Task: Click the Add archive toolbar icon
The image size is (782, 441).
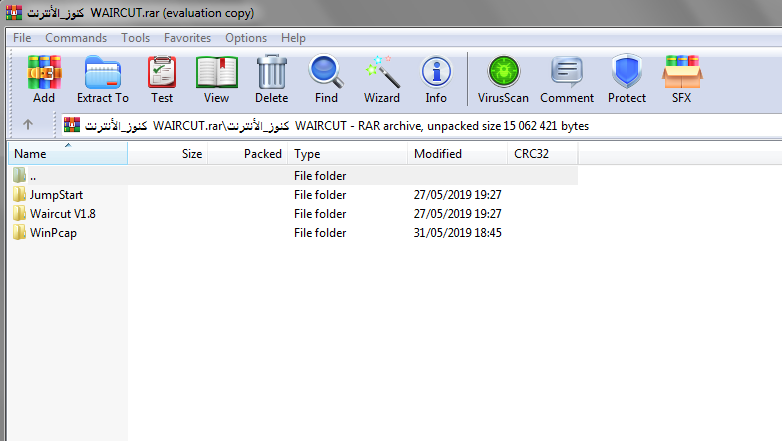Action: [x=44, y=79]
